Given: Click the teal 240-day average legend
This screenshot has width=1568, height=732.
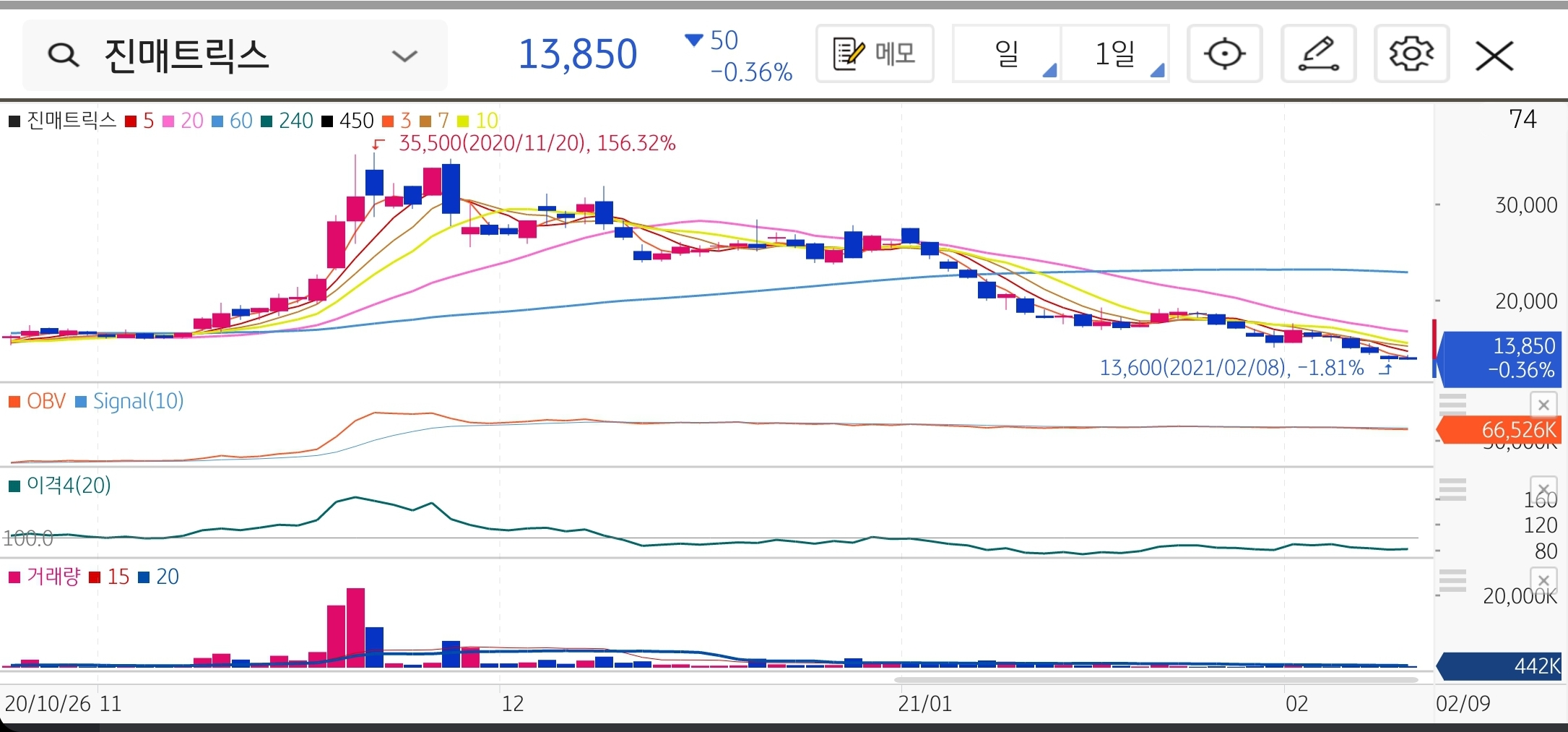Looking at the screenshot, I should pyautogui.click(x=287, y=121).
